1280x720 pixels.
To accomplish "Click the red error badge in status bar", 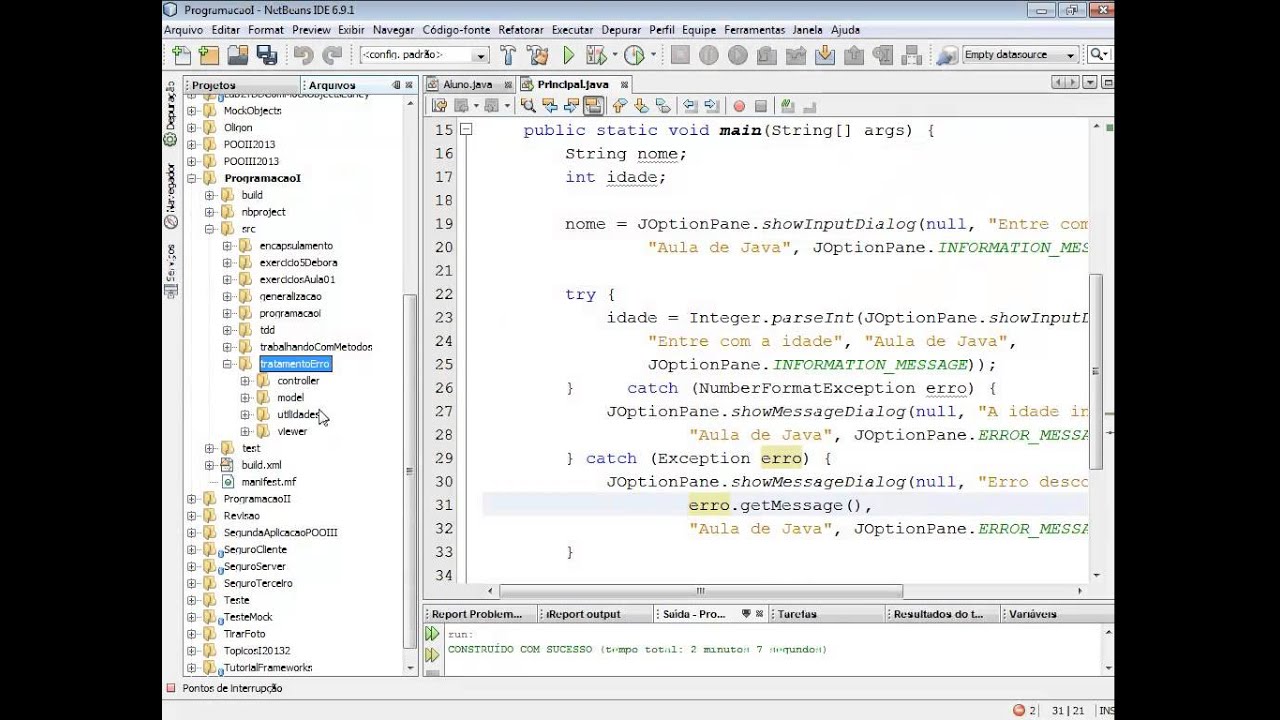I will (x=1019, y=710).
